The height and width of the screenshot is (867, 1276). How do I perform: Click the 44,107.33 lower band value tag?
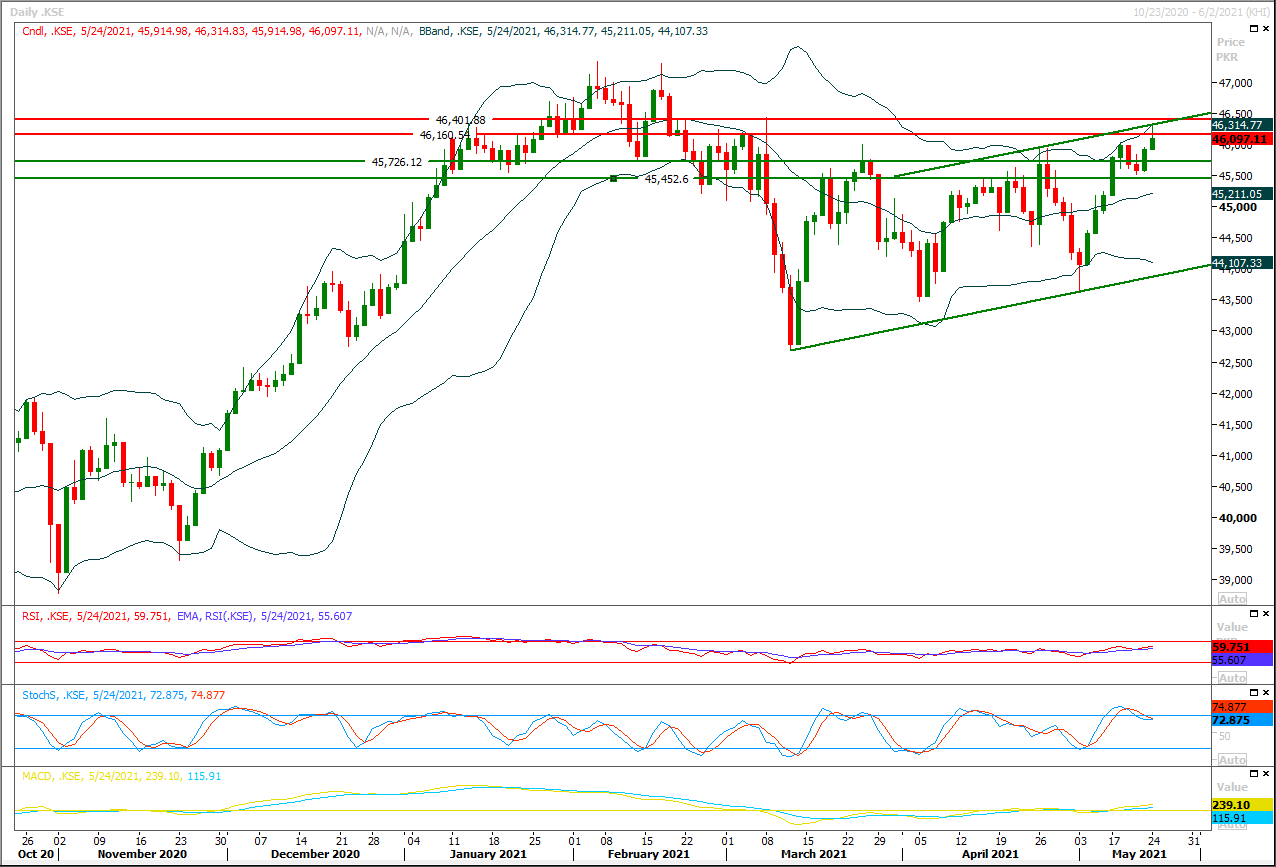coord(1240,263)
